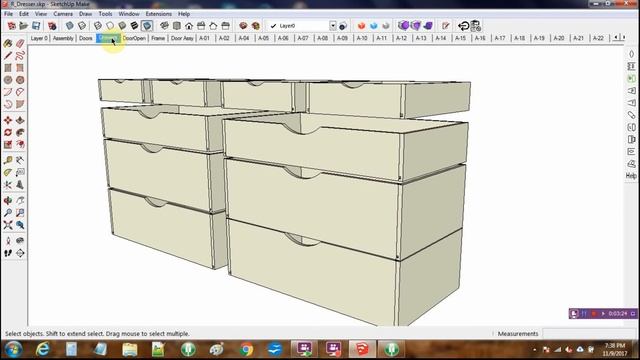Choose the Offset tool

pos(20,144)
